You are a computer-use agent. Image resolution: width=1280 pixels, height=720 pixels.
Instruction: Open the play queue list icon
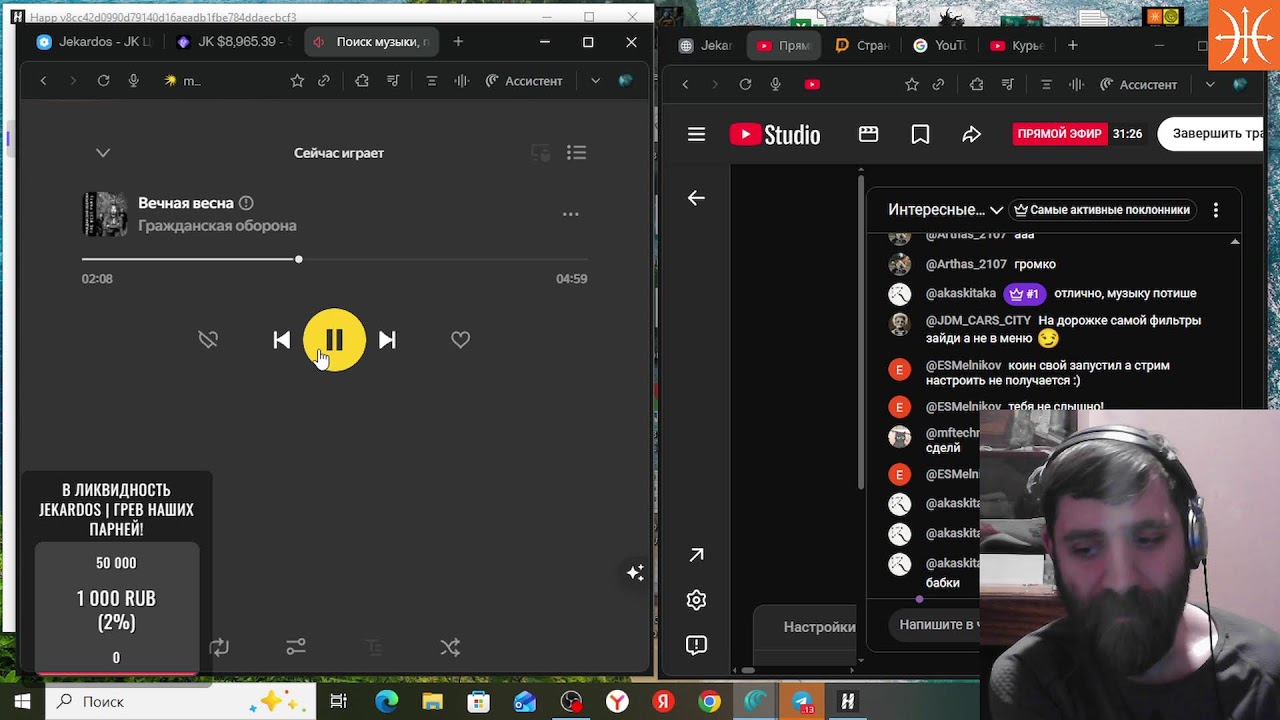click(576, 153)
